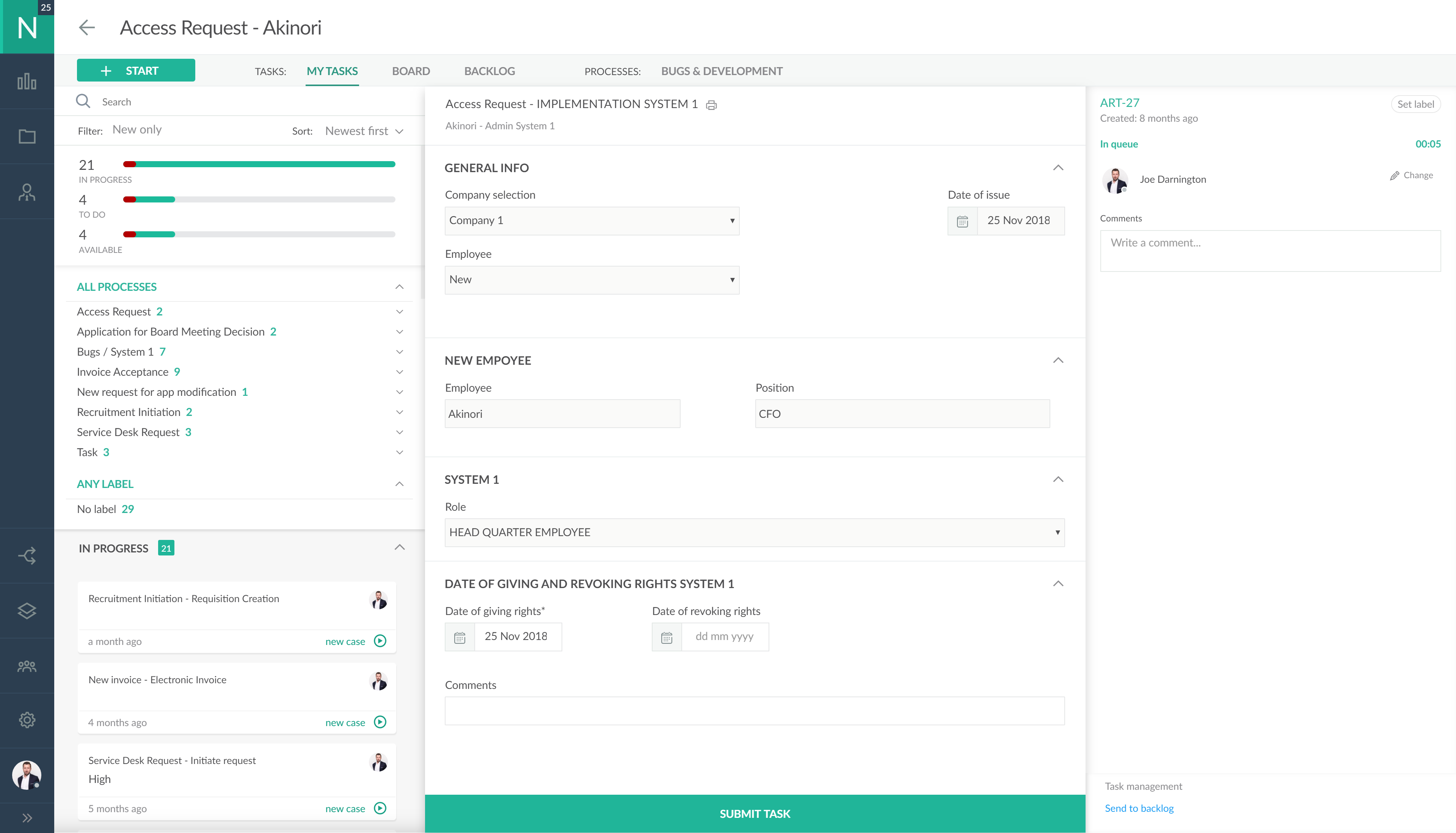Open the bar chart dashboard sidebar icon

[x=27, y=81]
